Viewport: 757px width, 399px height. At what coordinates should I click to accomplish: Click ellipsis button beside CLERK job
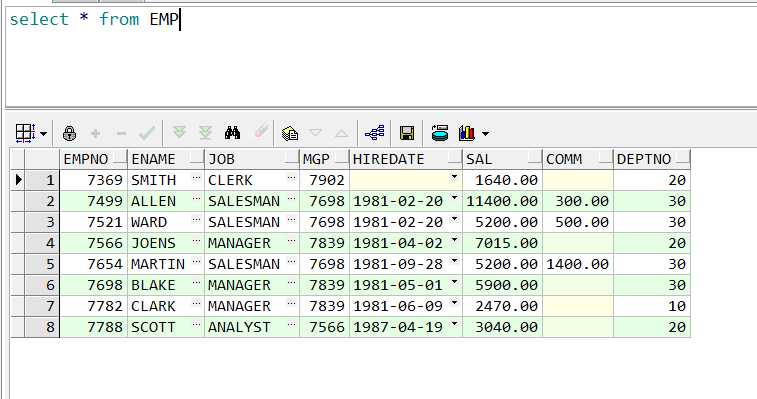coord(291,178)
